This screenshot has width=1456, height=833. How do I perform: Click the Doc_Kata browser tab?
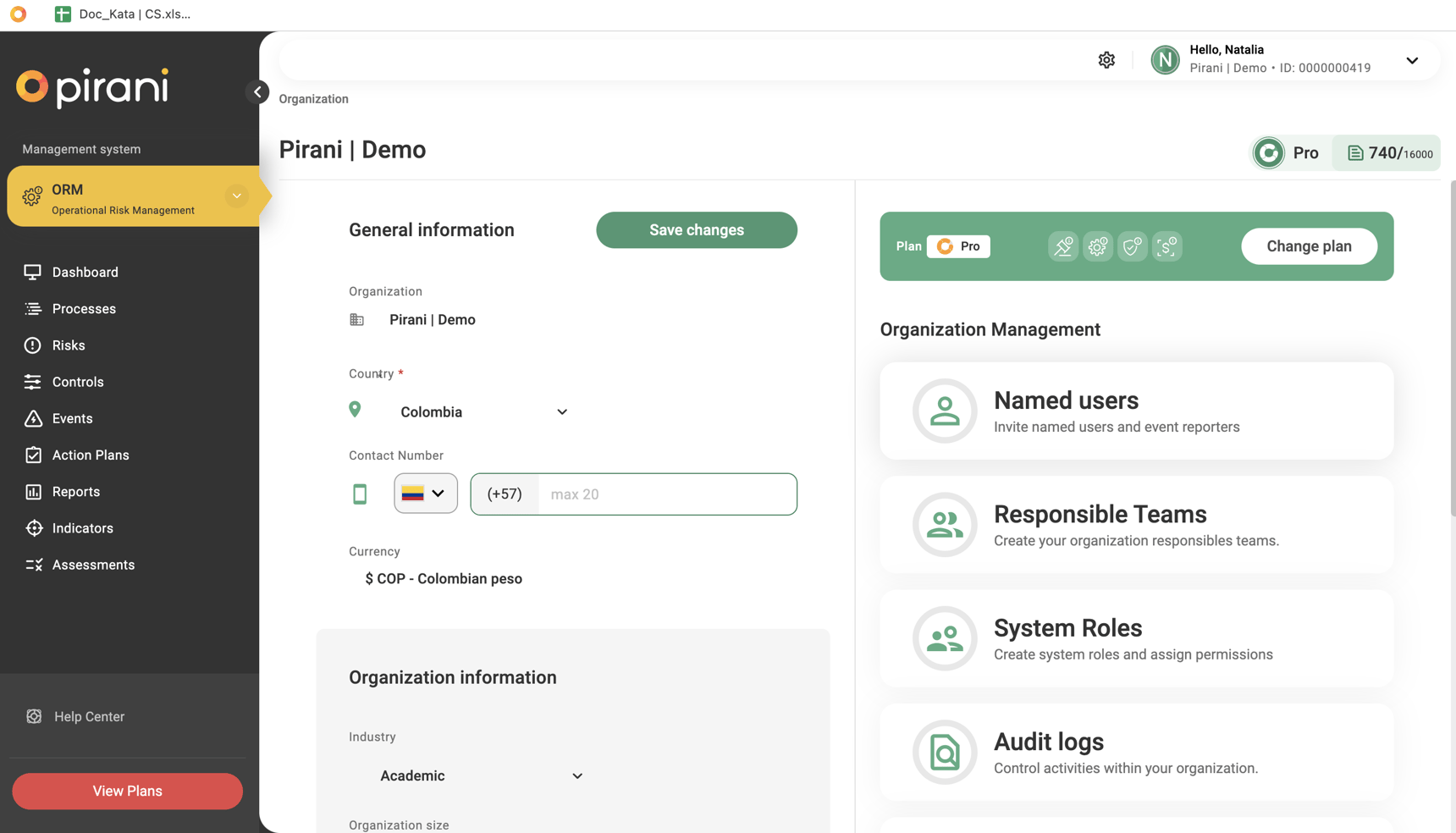[124, 14]
